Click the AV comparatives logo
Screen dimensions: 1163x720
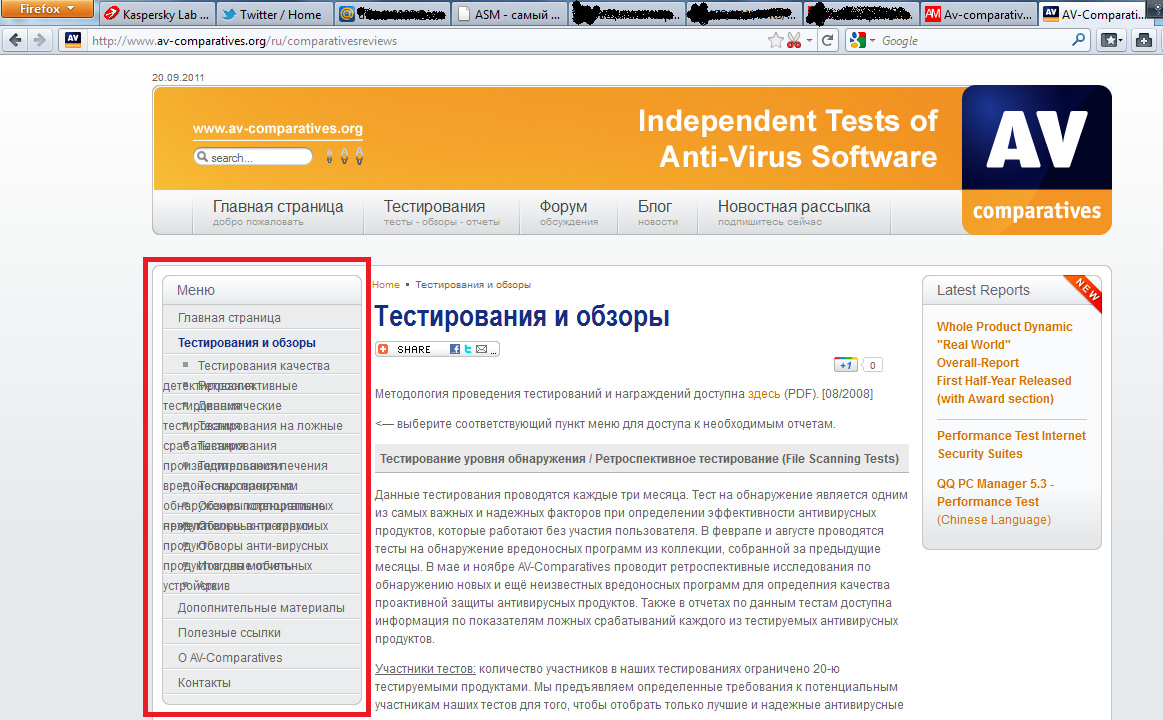click(1036, 160)
